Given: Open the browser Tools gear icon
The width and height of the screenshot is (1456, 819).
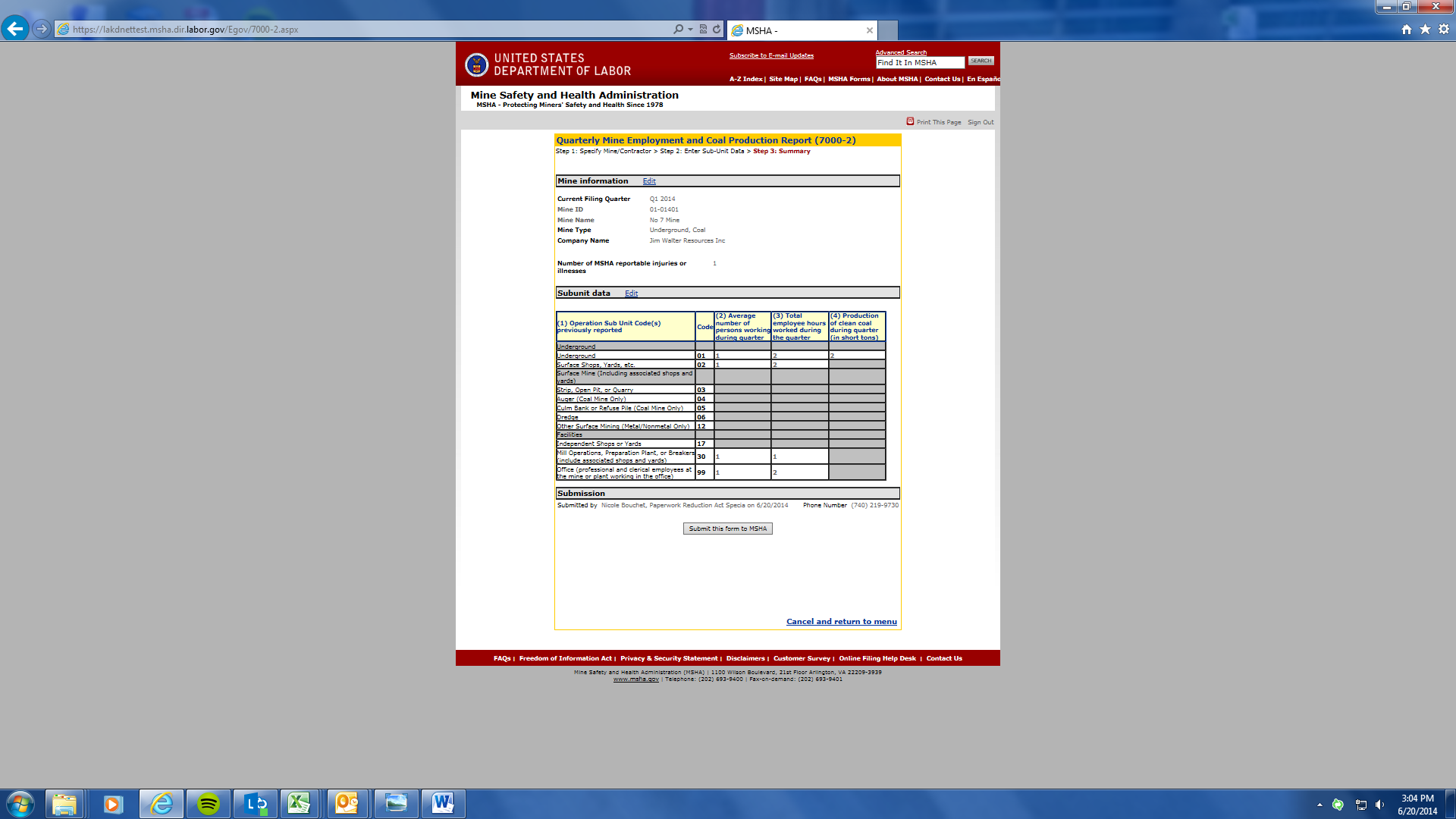Looking at the screenshot, I should pyautogui.click(x=1444, y=29).
